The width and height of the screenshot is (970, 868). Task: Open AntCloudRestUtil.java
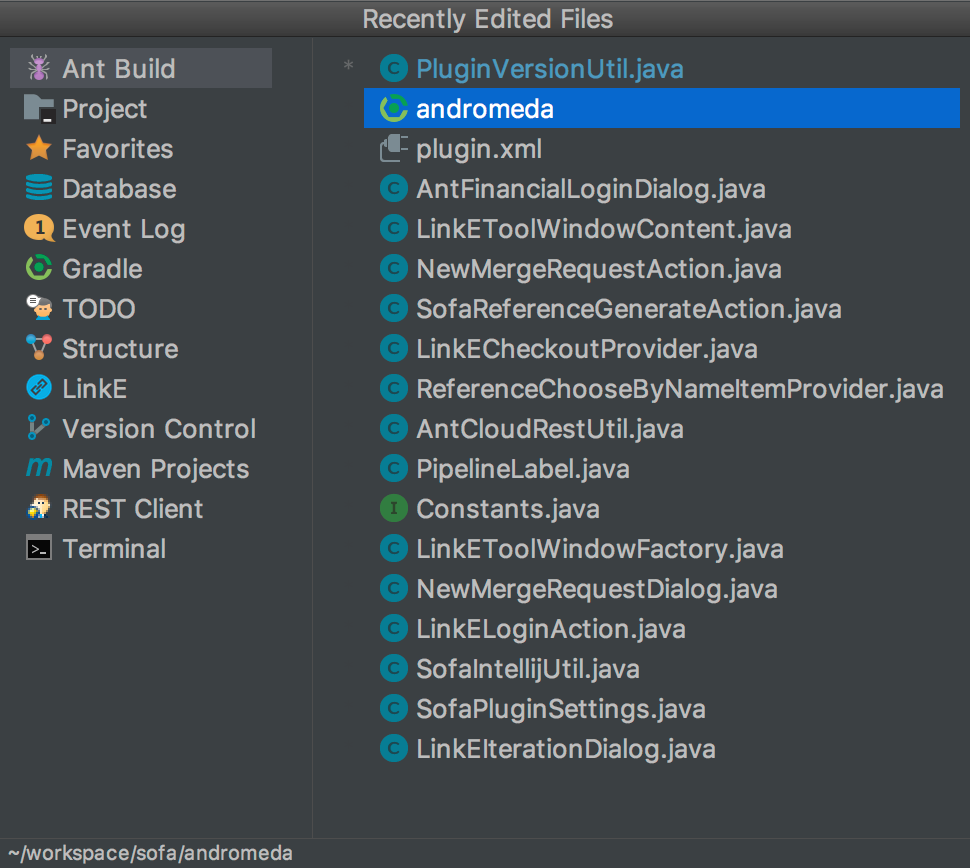(662, 428)
